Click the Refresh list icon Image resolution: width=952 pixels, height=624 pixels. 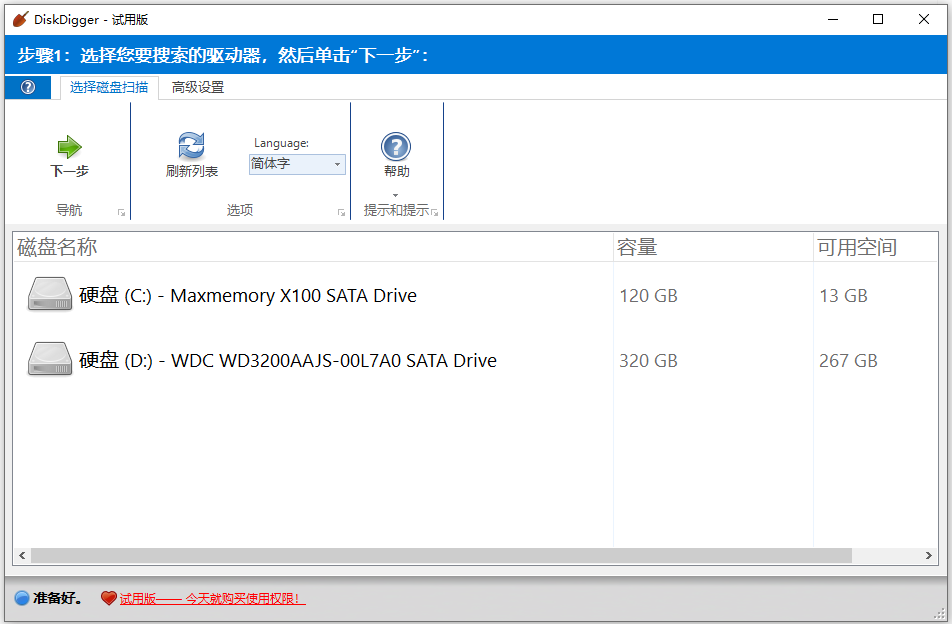click(x=191, y=146)
